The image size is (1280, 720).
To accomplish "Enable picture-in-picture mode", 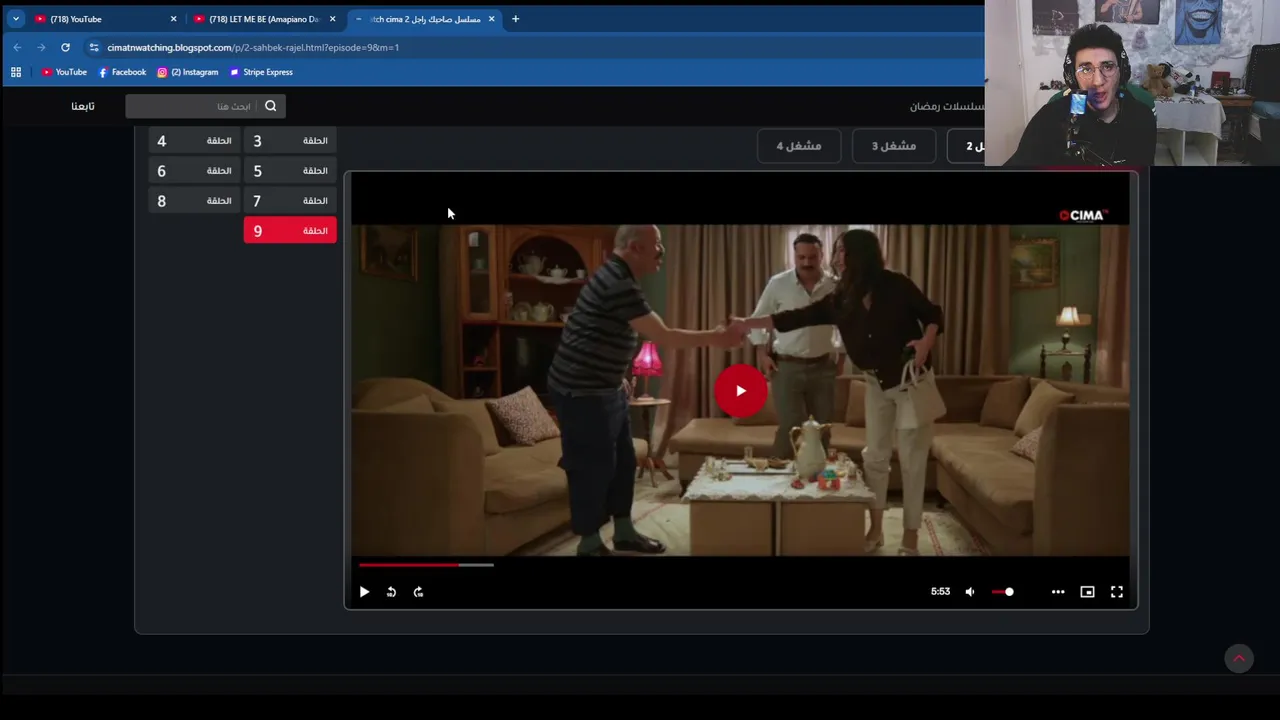I will pos(1087,592).
